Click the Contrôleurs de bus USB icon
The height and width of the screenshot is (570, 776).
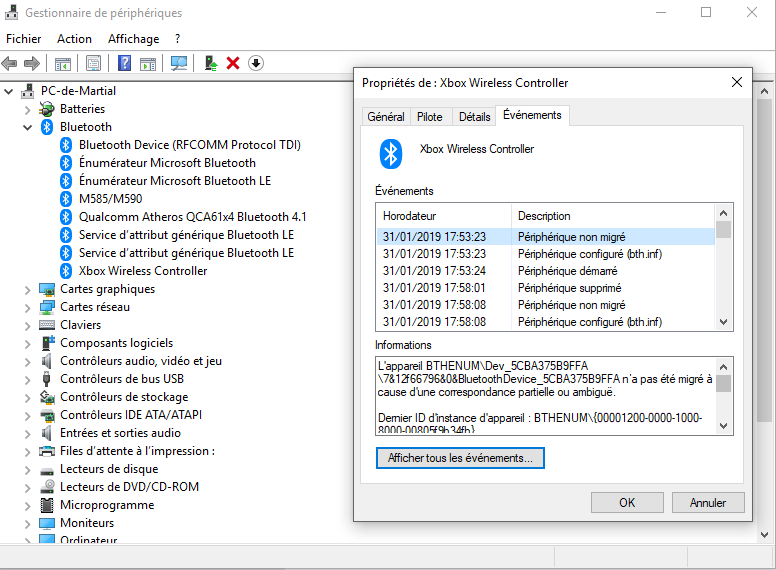tap(47, 379)
